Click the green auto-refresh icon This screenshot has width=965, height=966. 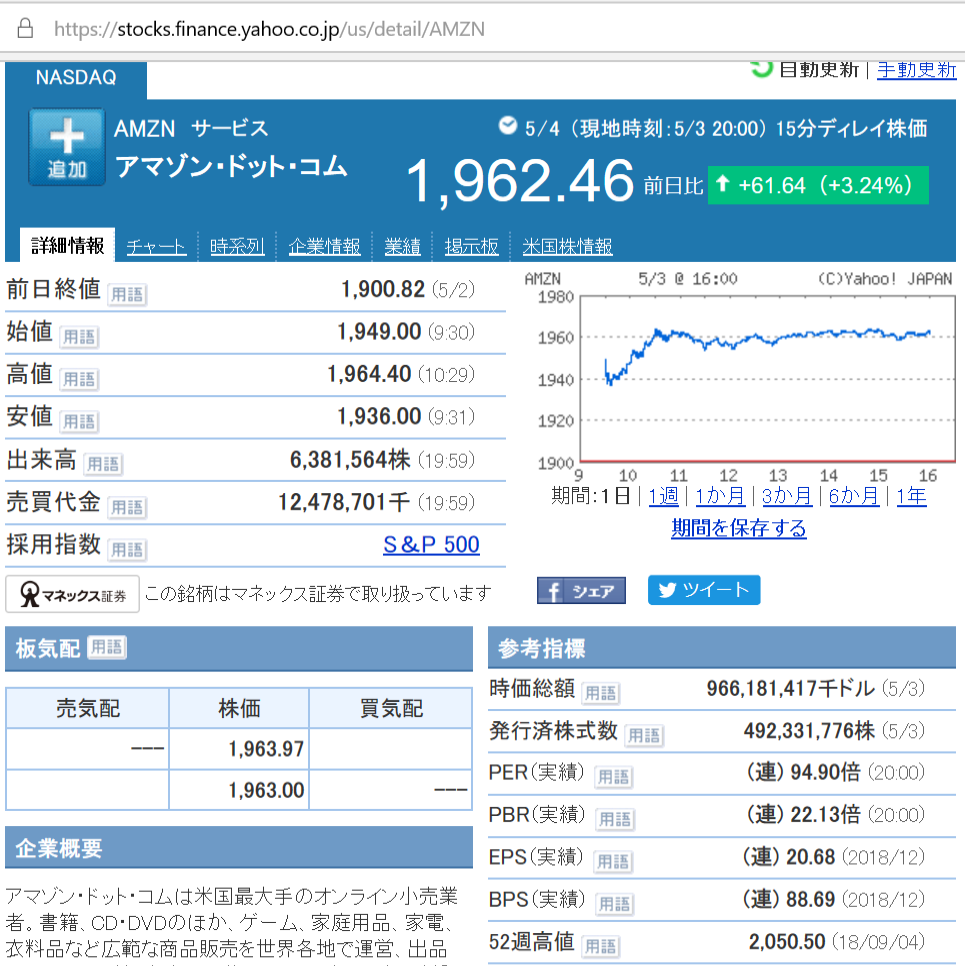(x=762, y=69)
